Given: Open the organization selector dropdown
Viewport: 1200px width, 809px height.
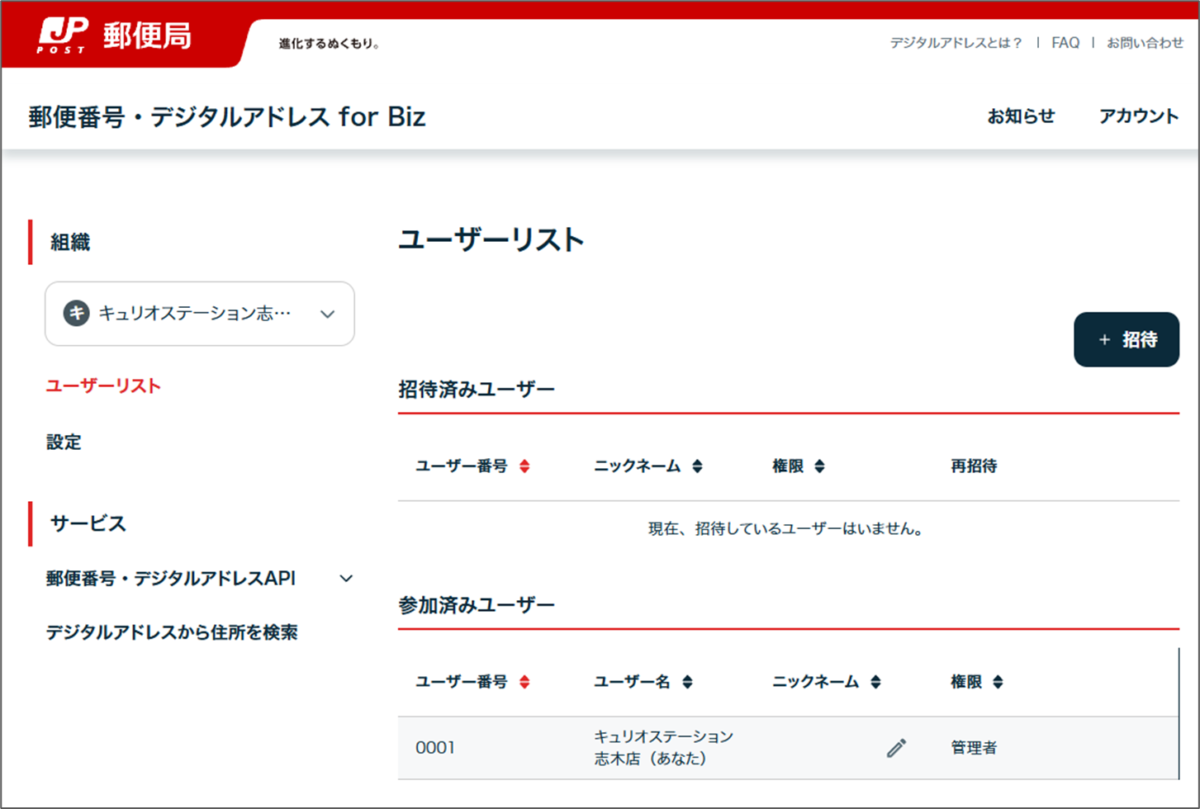Looking at the screenshot, I should tap(200, 313).
